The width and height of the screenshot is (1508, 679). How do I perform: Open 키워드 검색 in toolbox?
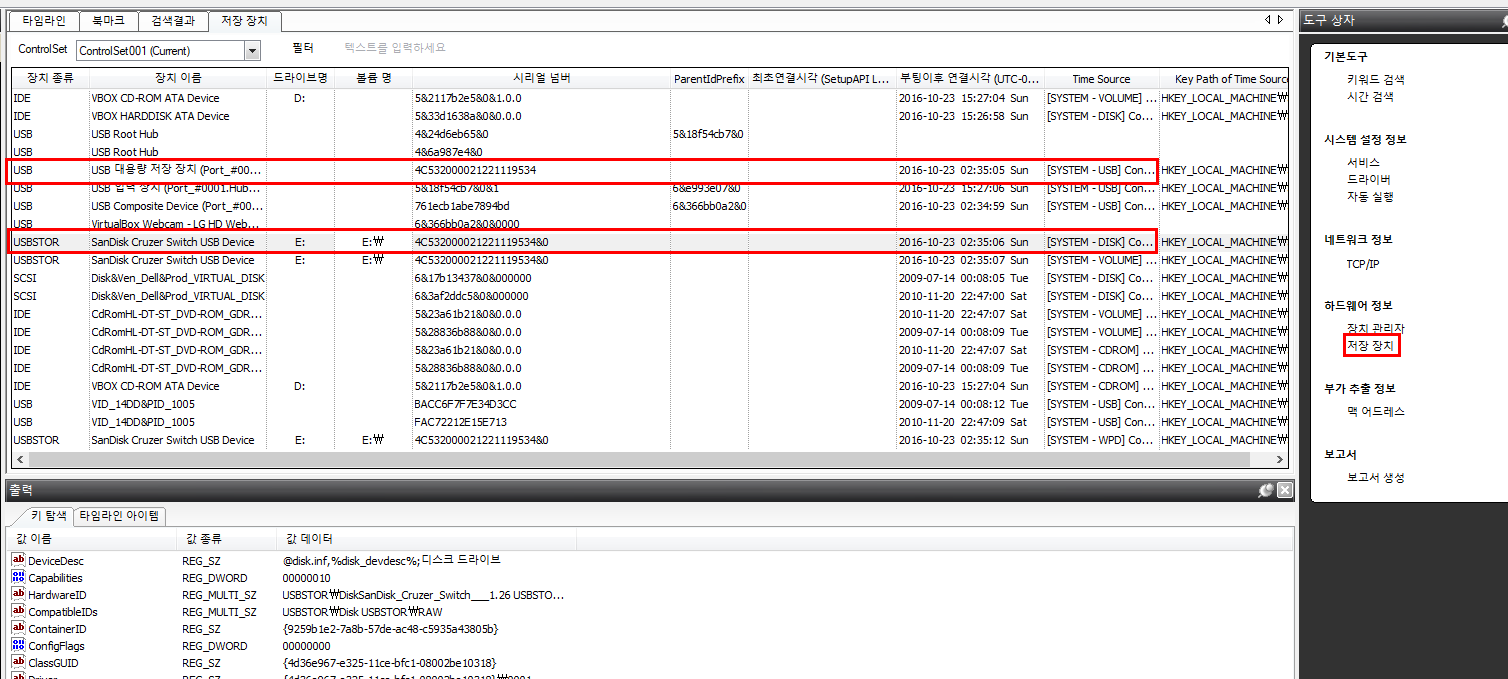point(1376,79)
